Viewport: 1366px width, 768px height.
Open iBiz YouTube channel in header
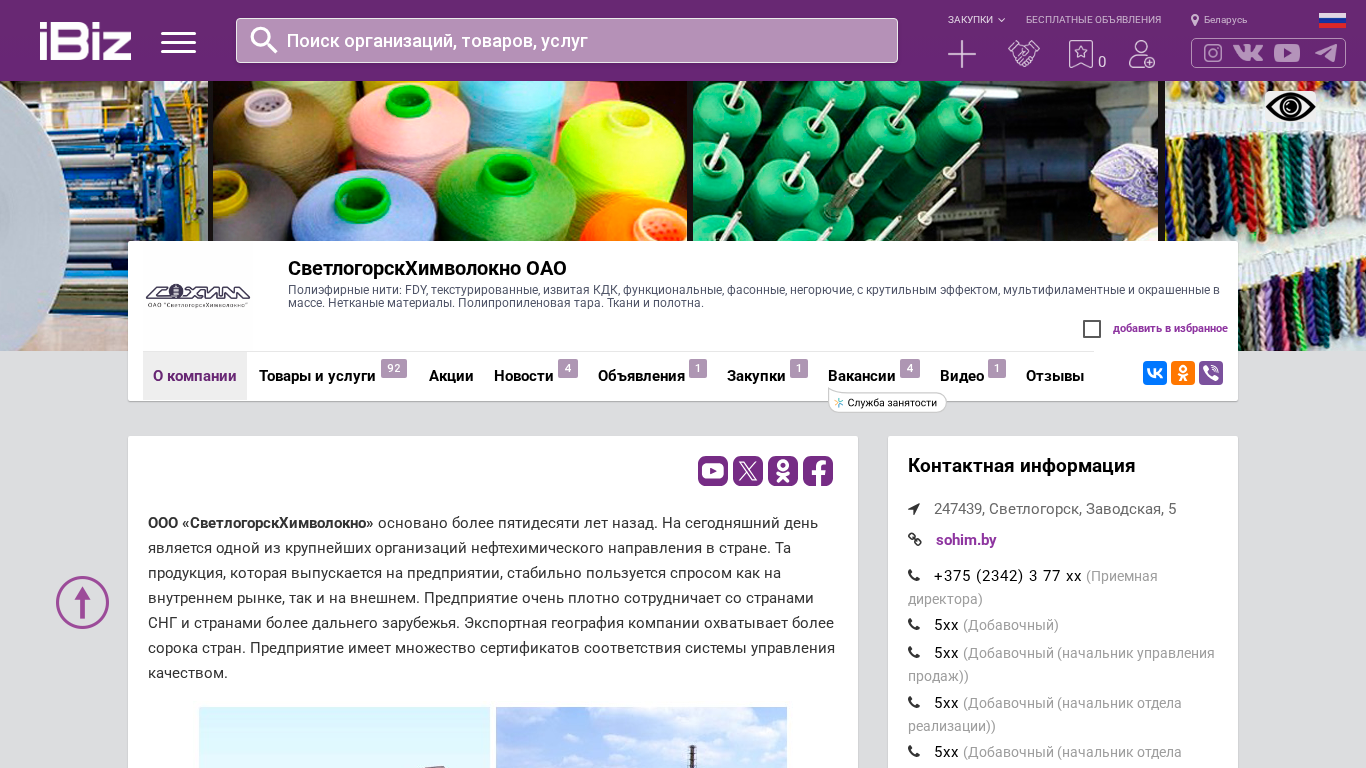(1287, 53)
